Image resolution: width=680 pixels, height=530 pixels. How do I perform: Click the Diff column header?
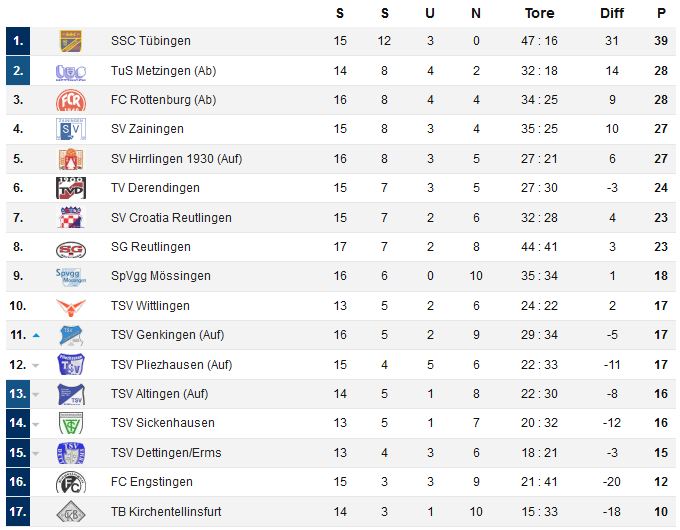point(611,13)
